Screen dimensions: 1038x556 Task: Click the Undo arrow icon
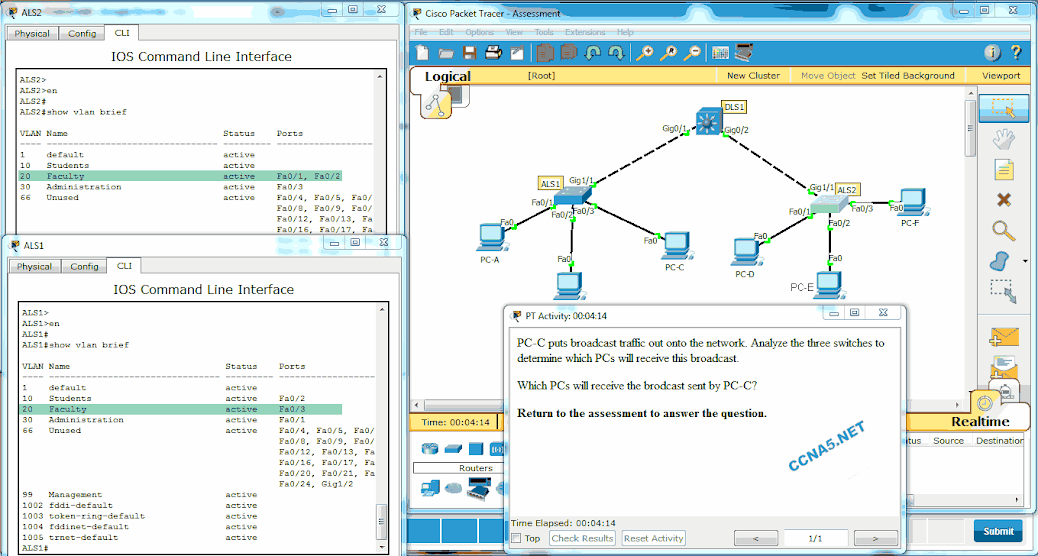coord(592,53)
